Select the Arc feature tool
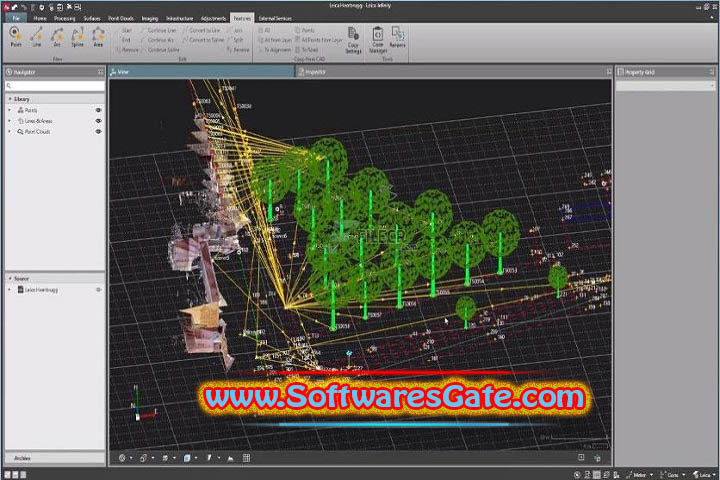The height and width of the screenshot is (480, 720). [57, 37]
